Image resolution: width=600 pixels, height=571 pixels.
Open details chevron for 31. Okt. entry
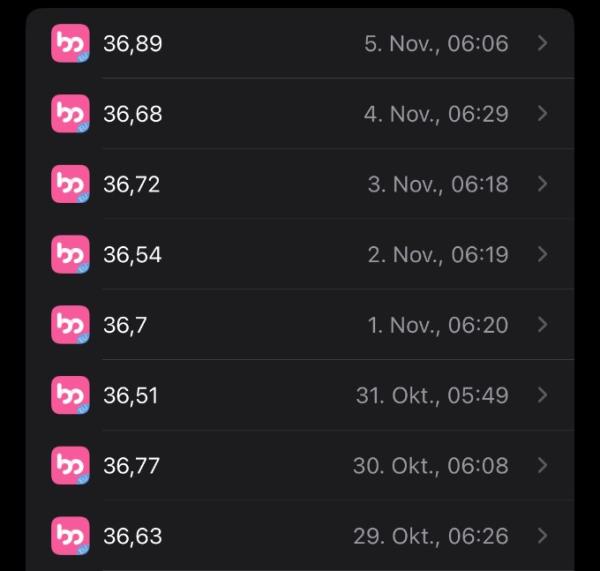tap(542, 395)
